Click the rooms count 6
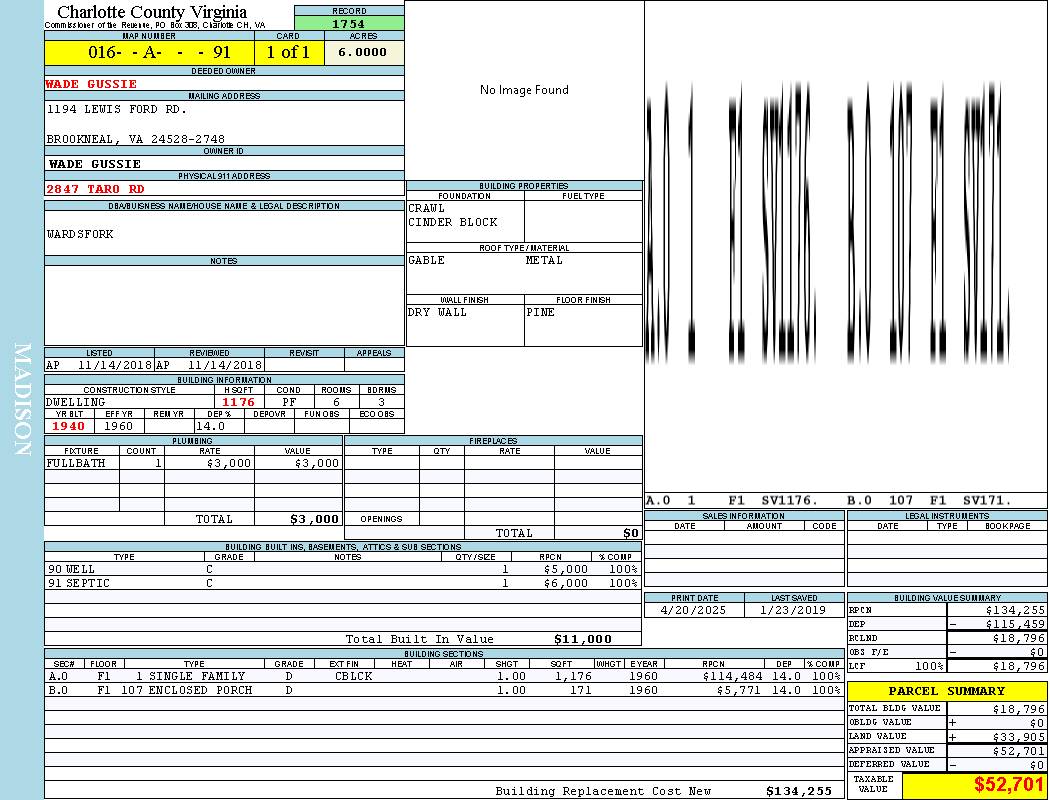 pyautogui.click(x=336, y=402)
